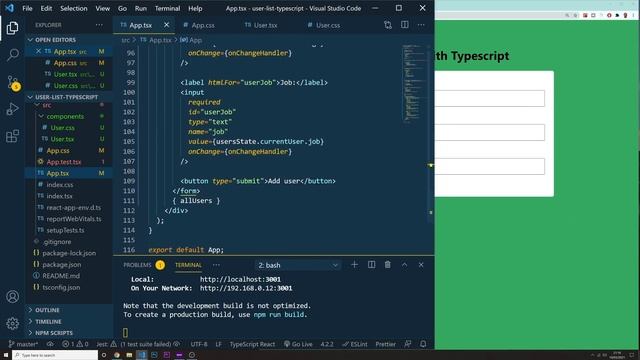Open the Explorer view in activity bar
This screenshot has width=640, height=360.
(x=12, y=28)
